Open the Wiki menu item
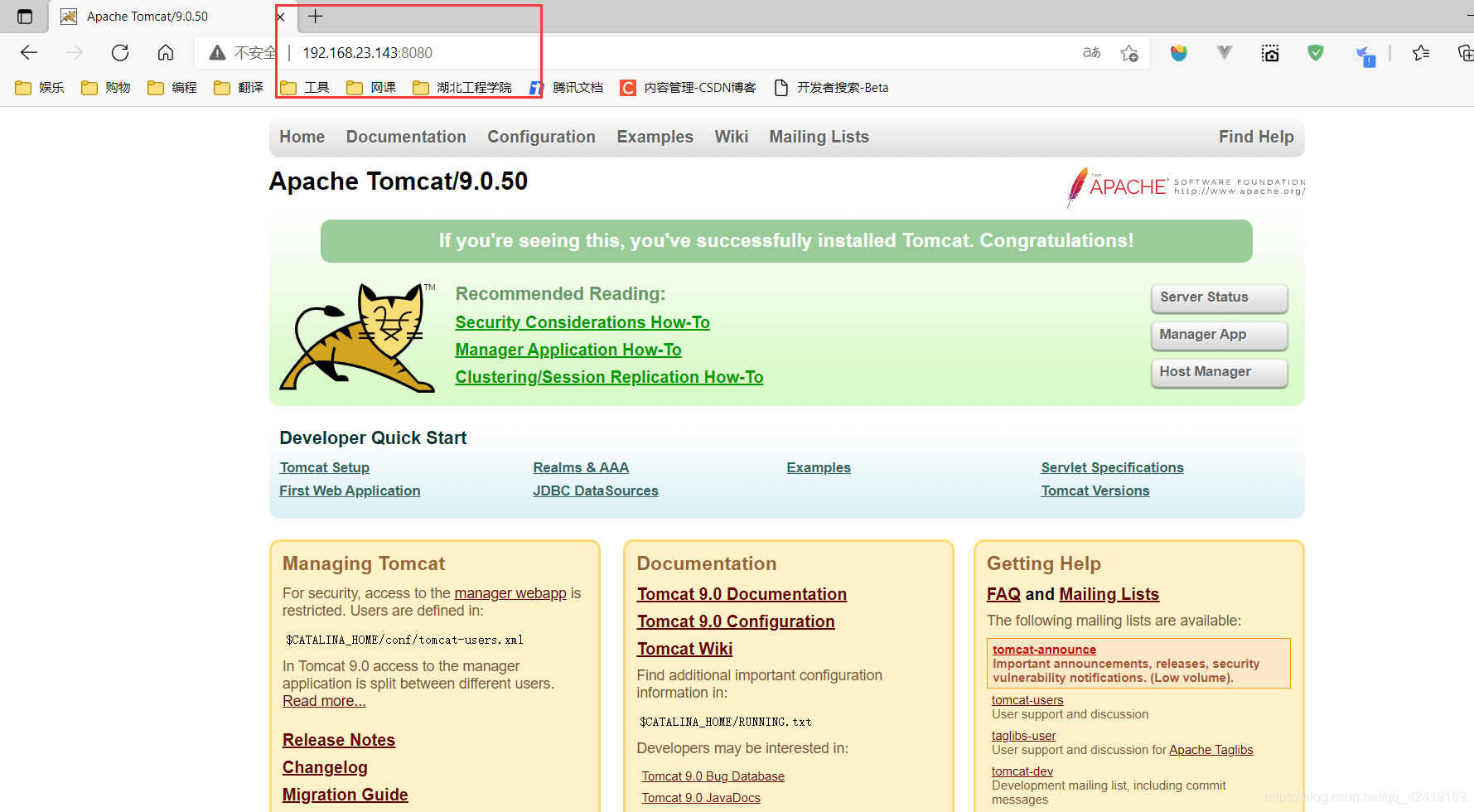1474x812 pixels. (x=732, y=137)
